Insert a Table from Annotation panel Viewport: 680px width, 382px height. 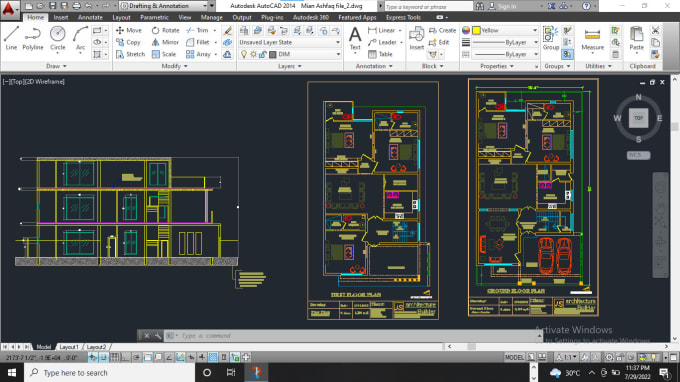coord(380,54)
